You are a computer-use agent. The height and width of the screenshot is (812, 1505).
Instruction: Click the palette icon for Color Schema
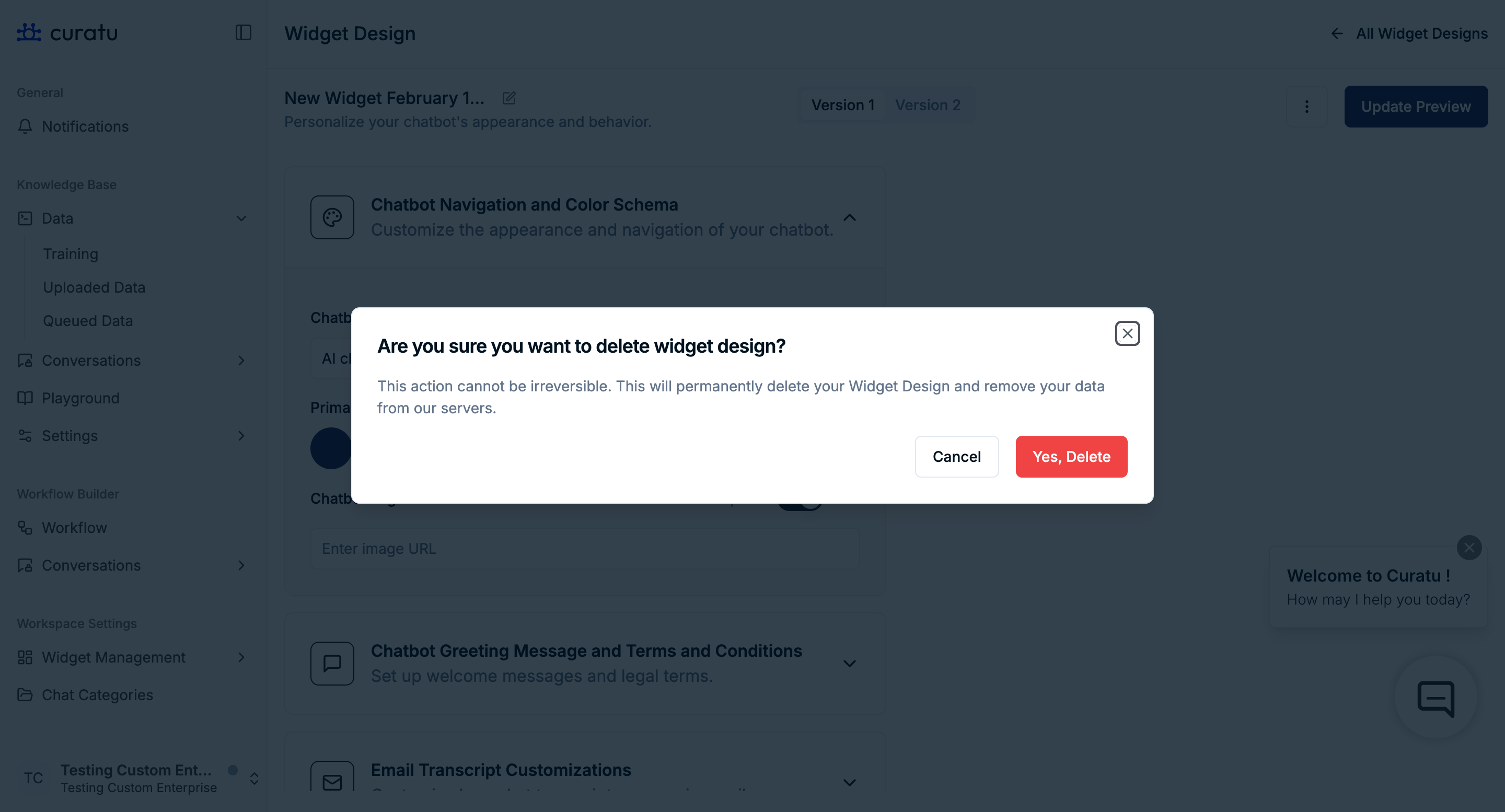click(332, 217)
